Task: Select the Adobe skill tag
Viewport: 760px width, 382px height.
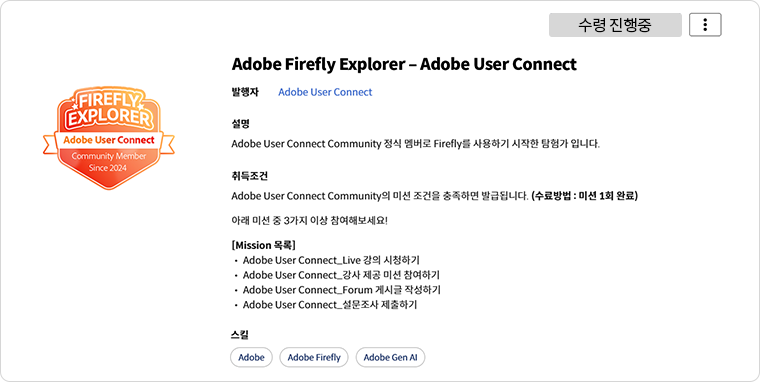Action: pos(251,357)
